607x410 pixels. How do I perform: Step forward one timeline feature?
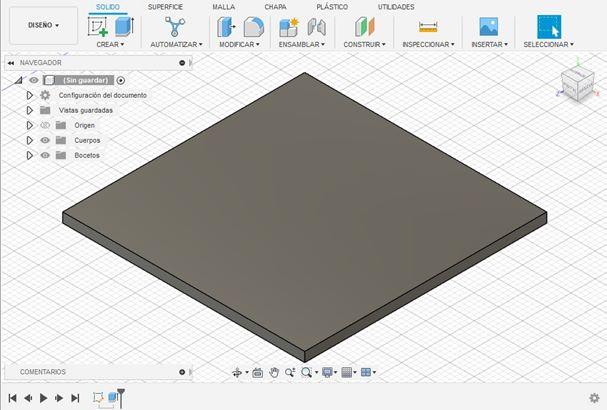click(59, 398)
